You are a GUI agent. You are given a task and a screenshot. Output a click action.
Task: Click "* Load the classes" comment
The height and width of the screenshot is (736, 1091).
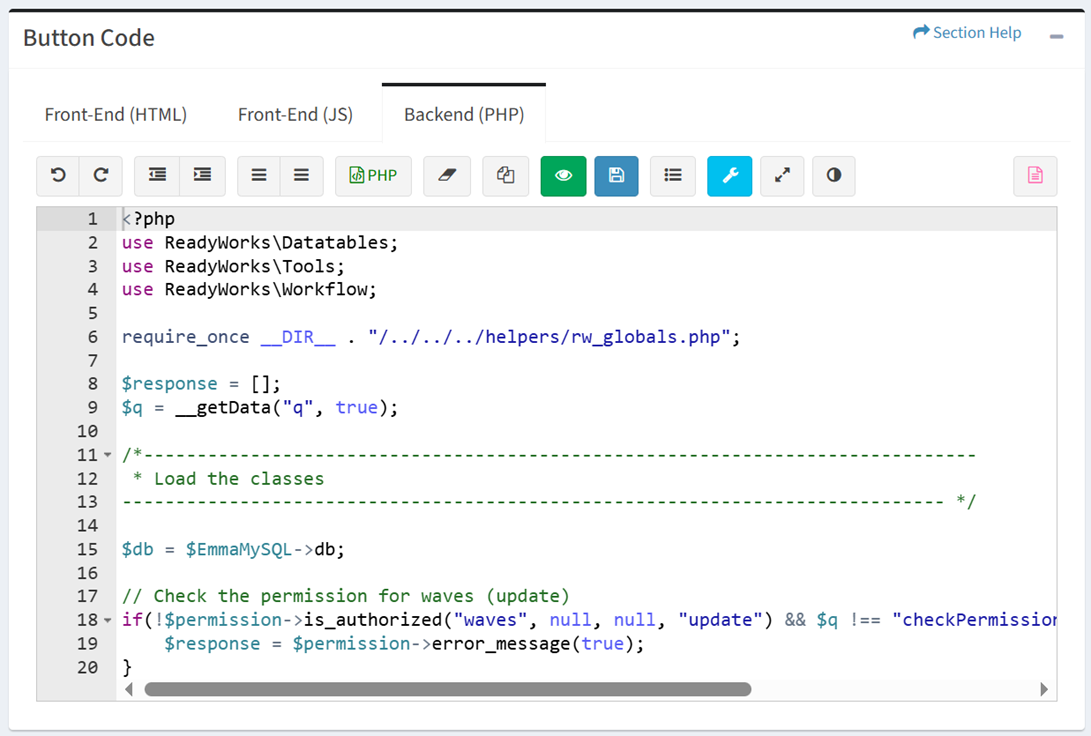pos(228,479)
